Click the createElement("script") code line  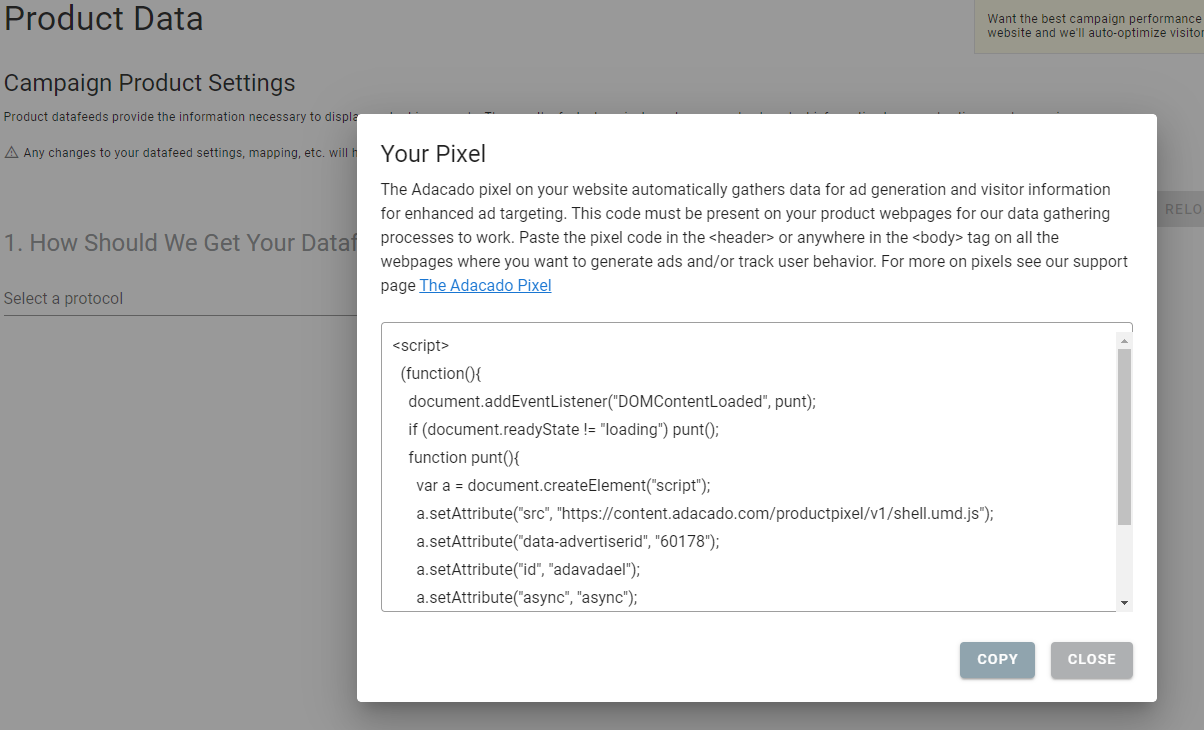coord(563,486)
